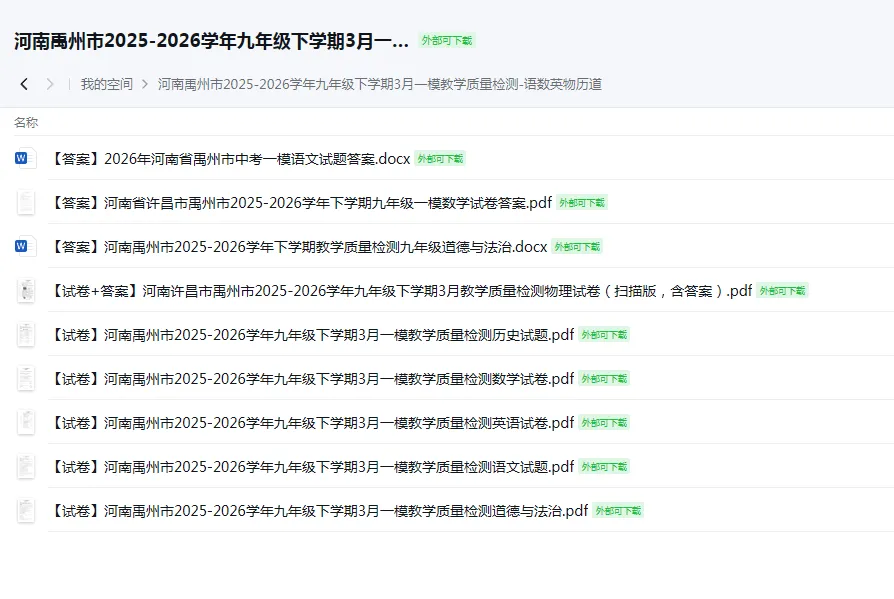The width and height of the screenshot is (894, 599).
Task: Click the Word icon beside 道德与法治.docx answer file
Action: click(24, 246)
